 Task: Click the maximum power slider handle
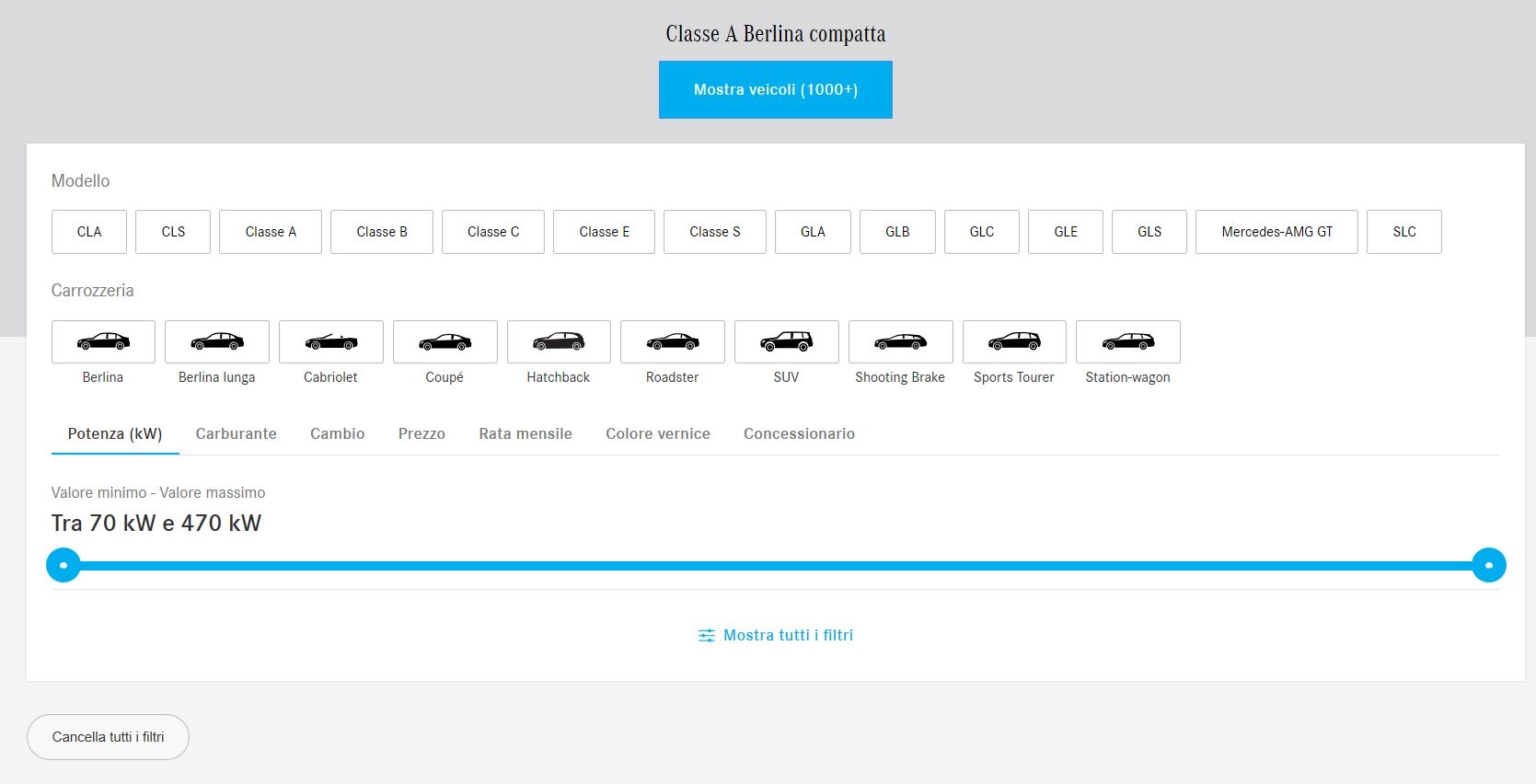[x=1488, y=565]
